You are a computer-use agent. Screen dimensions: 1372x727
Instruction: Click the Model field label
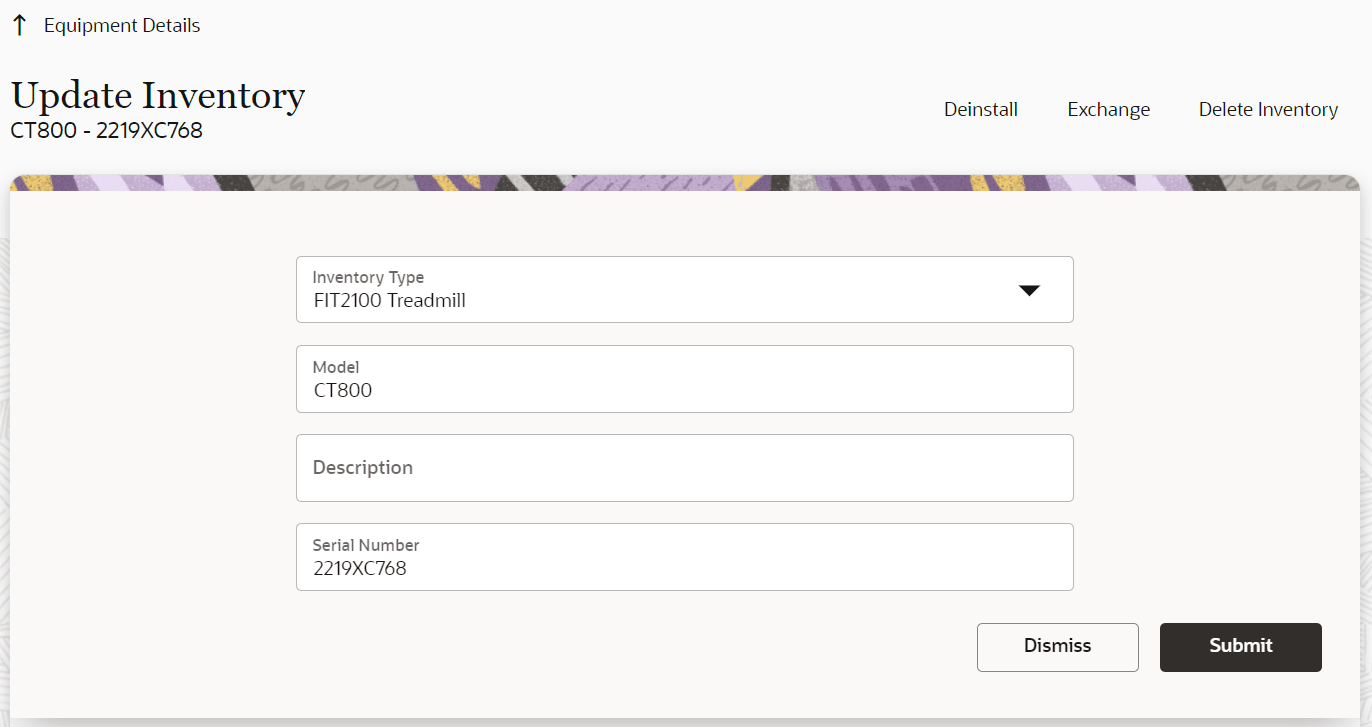pyautogui.click(x=336, y=367)
